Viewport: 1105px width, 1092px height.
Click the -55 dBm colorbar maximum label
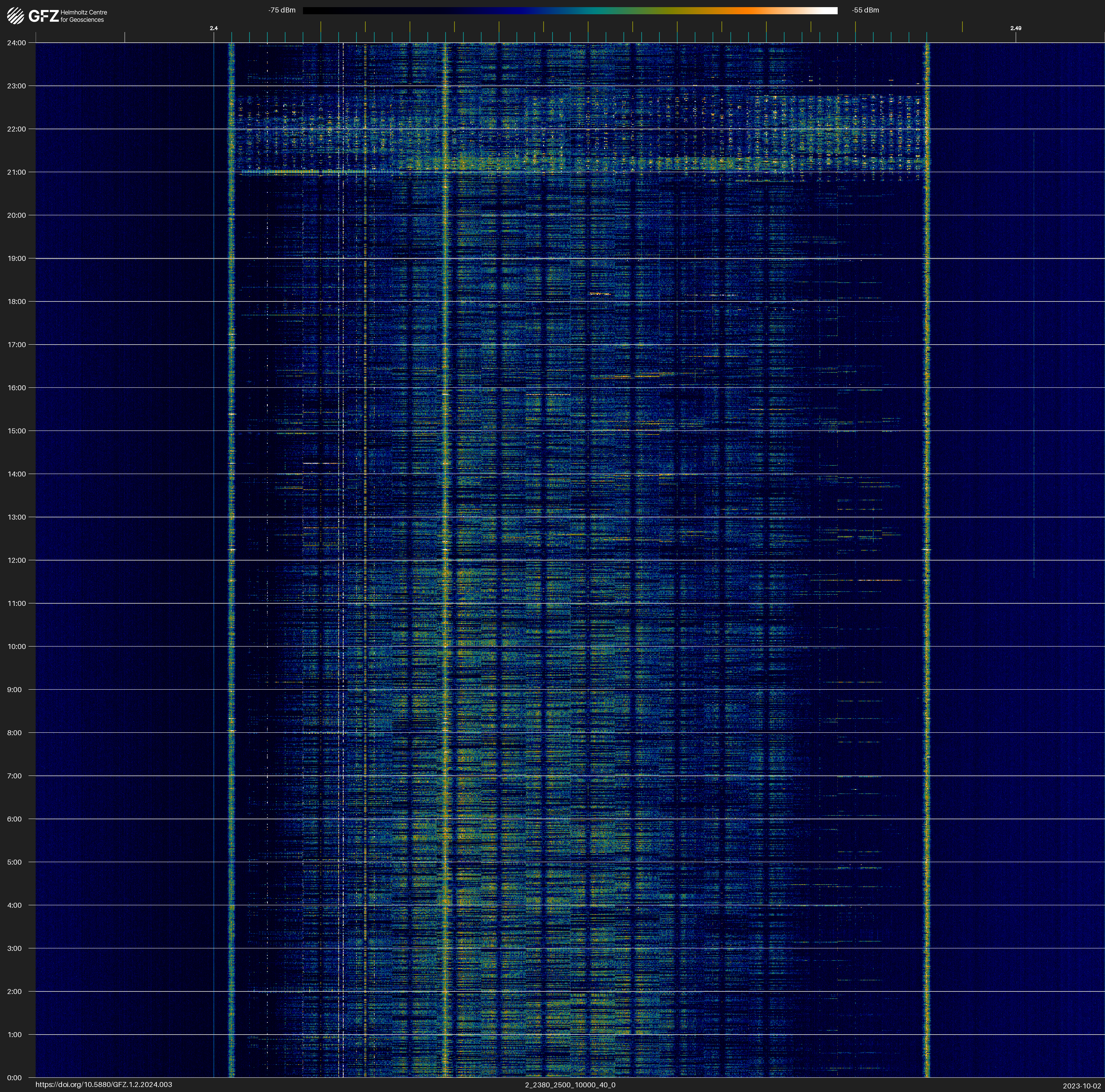click(x=865, y=10)
